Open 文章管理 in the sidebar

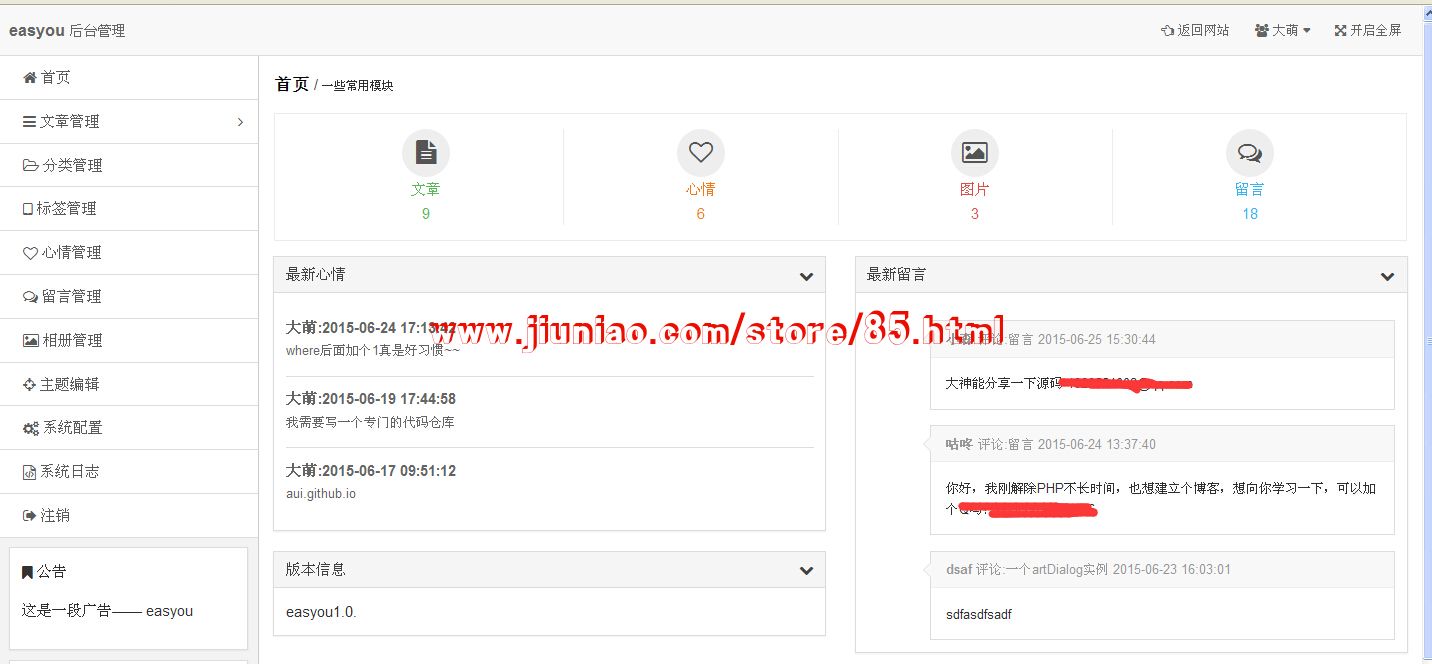[129, 122]
